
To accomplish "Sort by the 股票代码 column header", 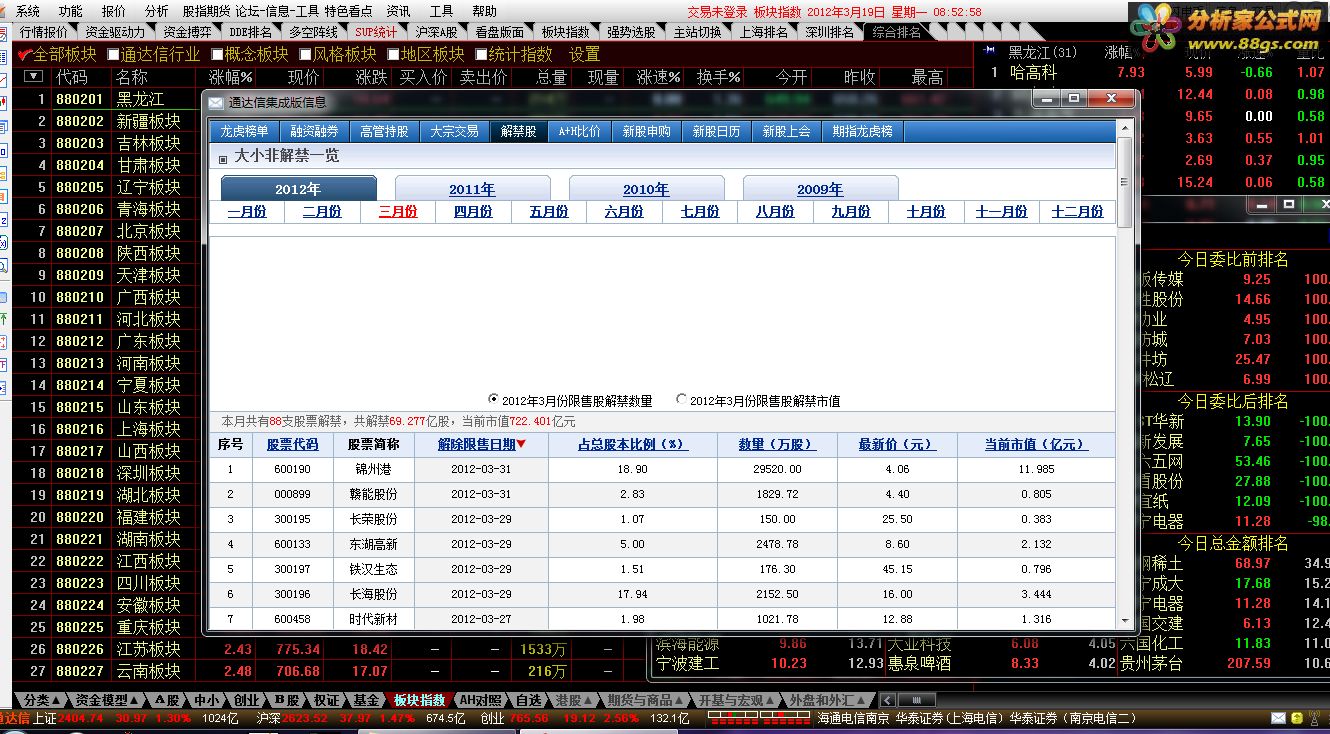I will click(293, 444).
